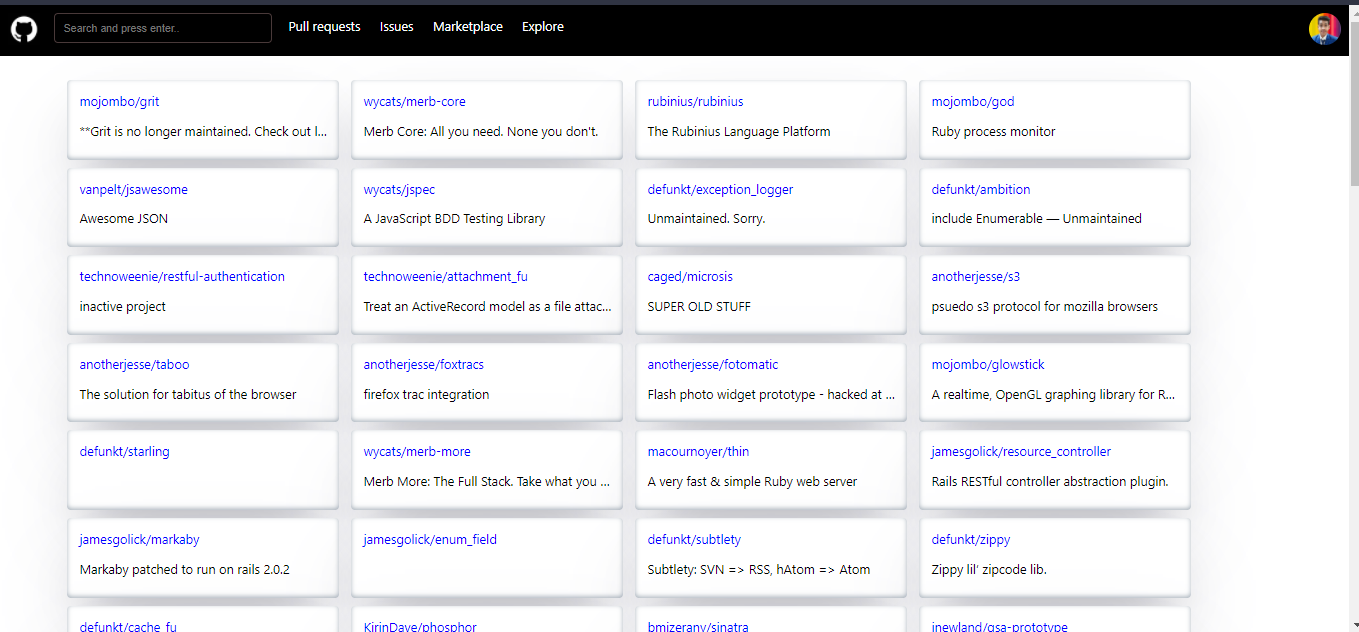Viewport: 1359px width, 632px height.
Task: Open the defunkt/zippy repository link
Action: (971, 540)
